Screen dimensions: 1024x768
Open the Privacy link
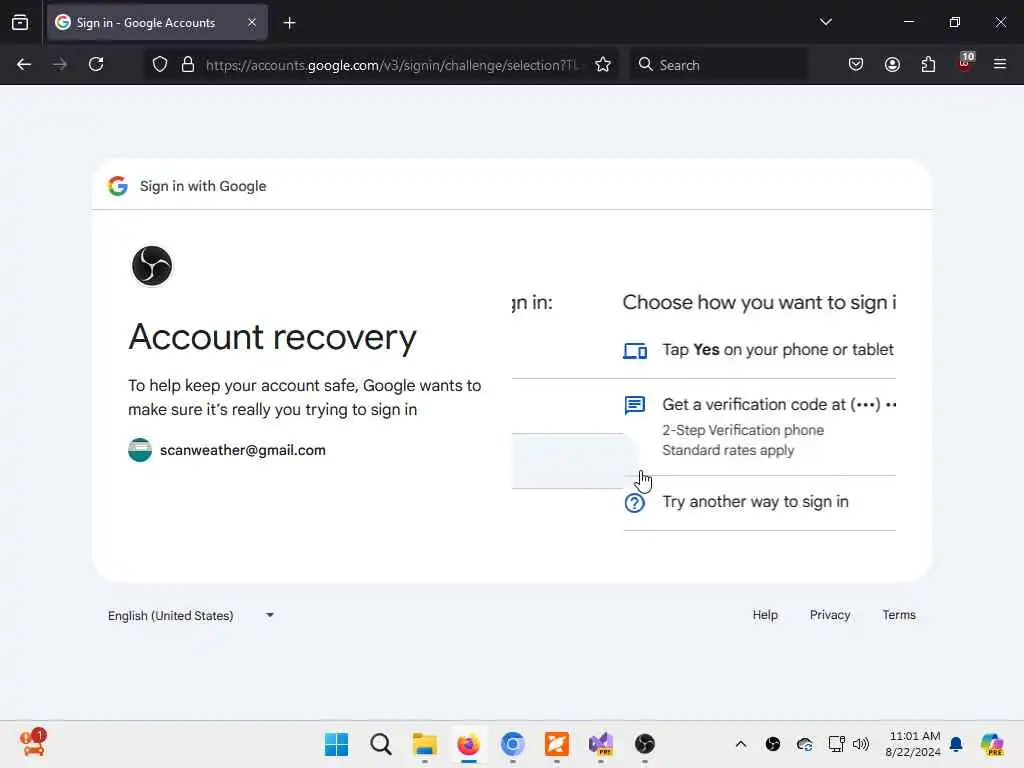[x=829, y=615]
